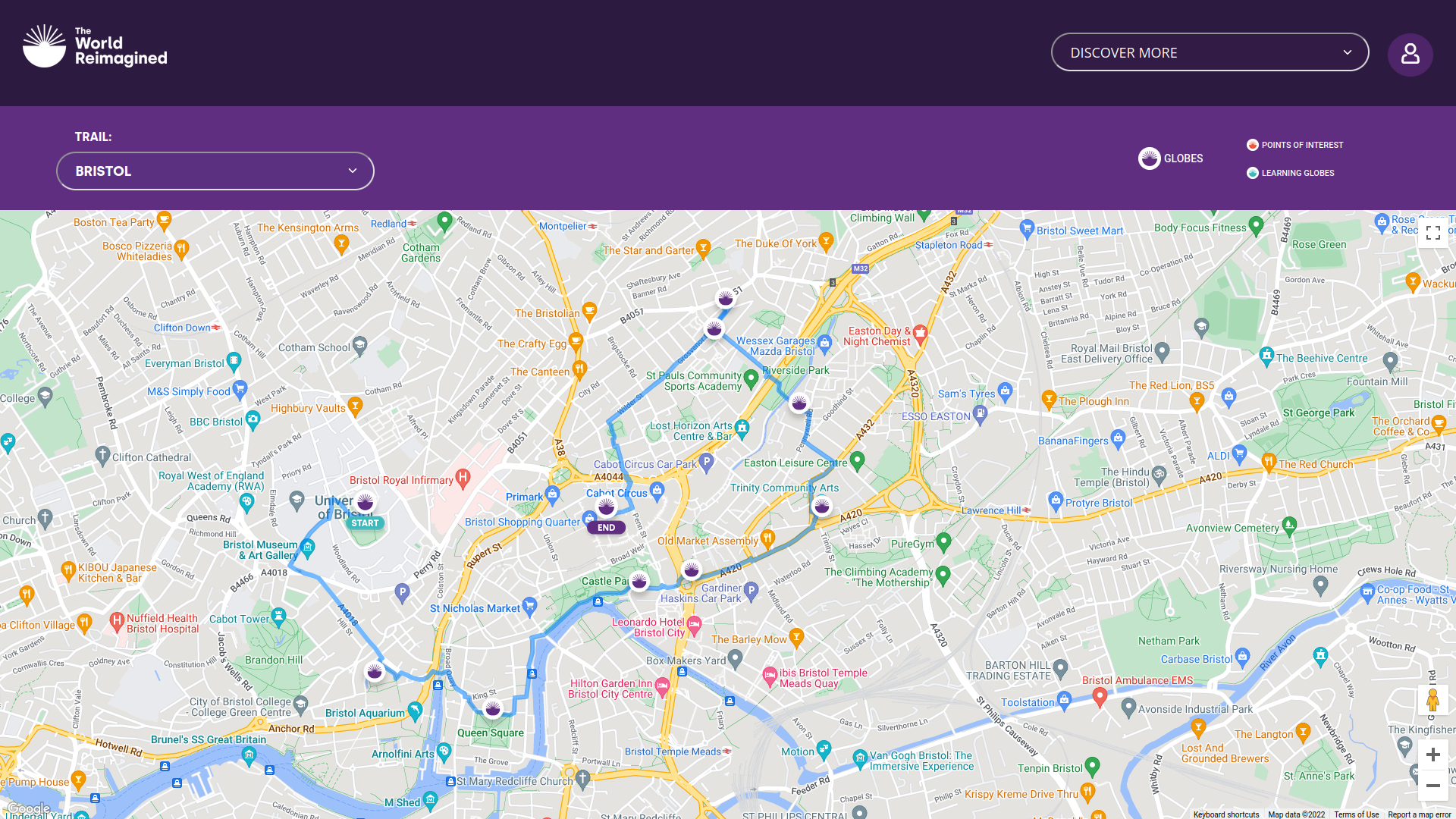Toggle the Globes map filter
This screenshot has height=819, width=1456.
(x=1170, y=158)
